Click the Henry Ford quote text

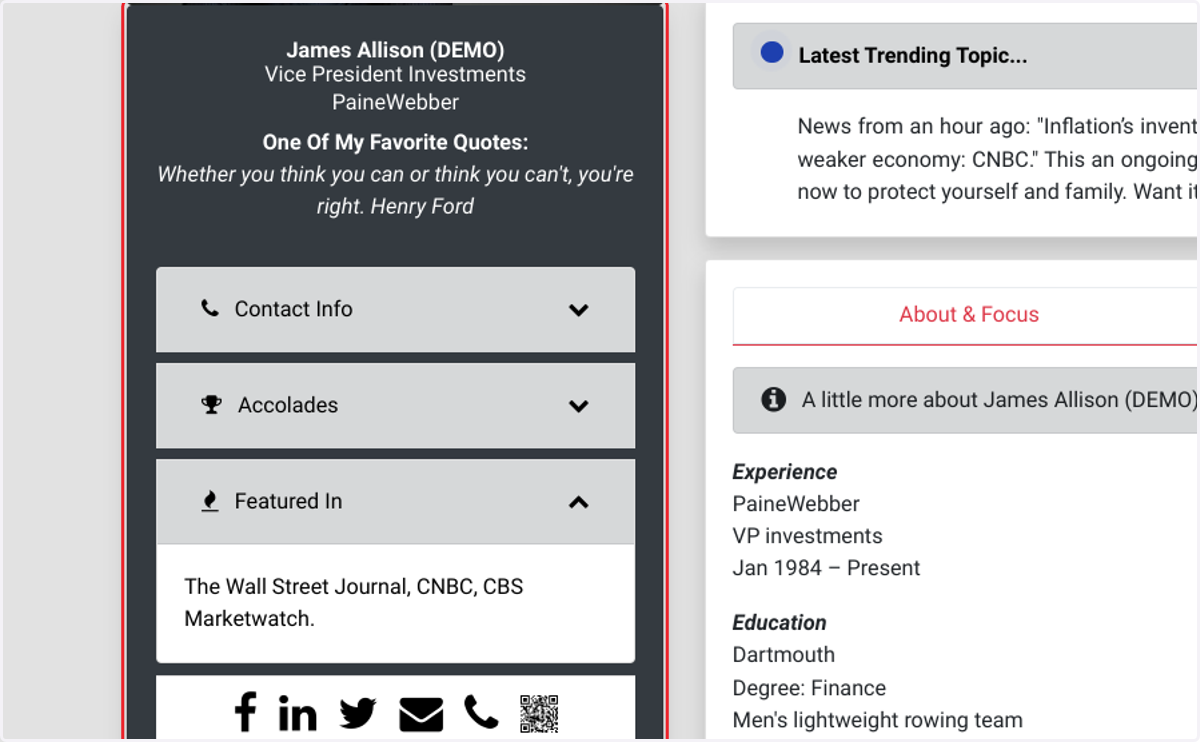(395, 190)
